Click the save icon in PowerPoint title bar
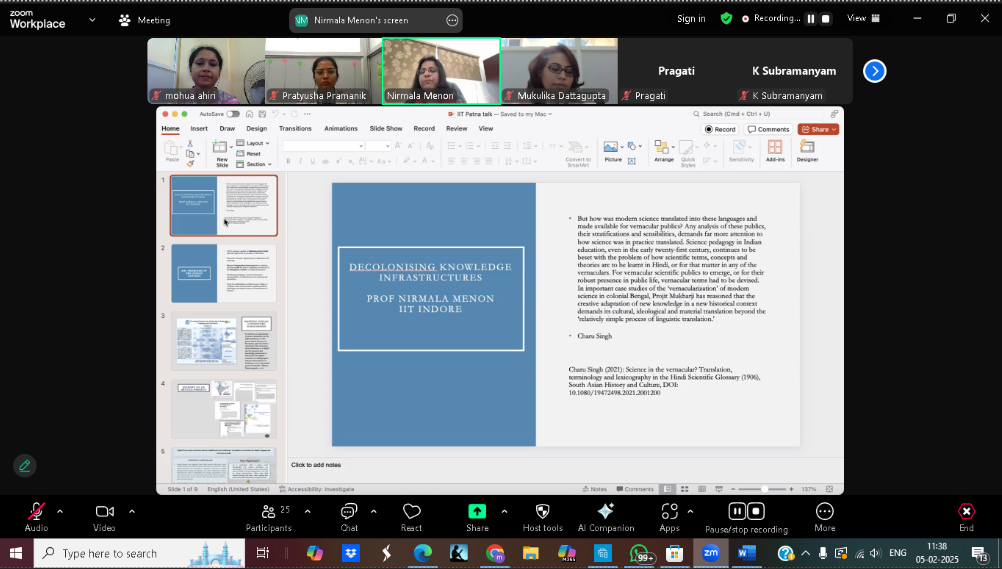The height and width of the screenshot is (569, 1002). pos(262,114)
